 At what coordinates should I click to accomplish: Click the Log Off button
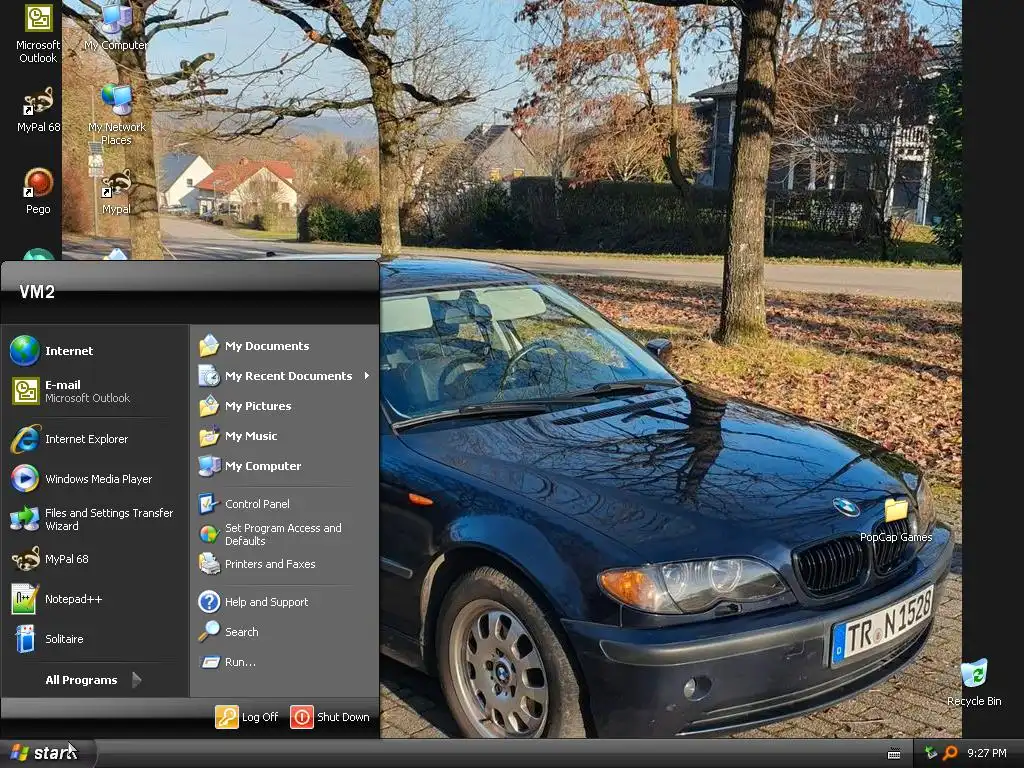(x=248, y=717)
